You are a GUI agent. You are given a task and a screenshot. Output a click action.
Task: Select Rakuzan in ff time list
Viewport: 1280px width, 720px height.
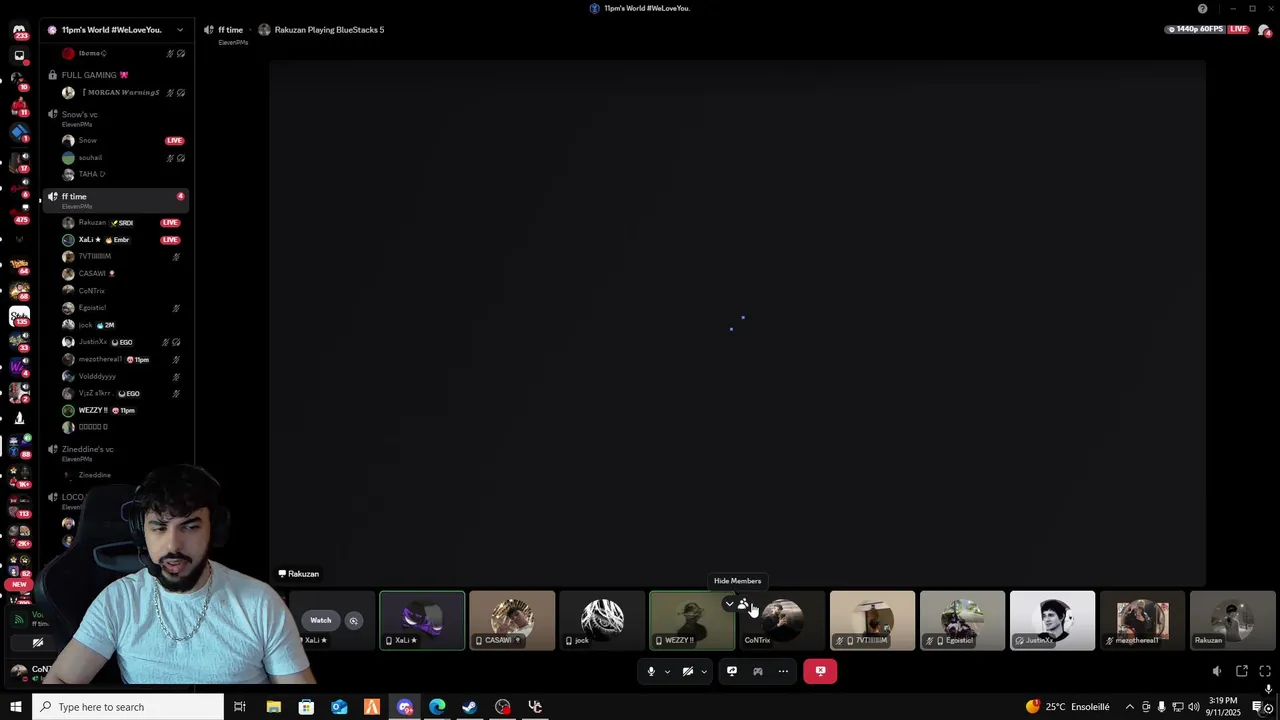[x=122, y=223]
